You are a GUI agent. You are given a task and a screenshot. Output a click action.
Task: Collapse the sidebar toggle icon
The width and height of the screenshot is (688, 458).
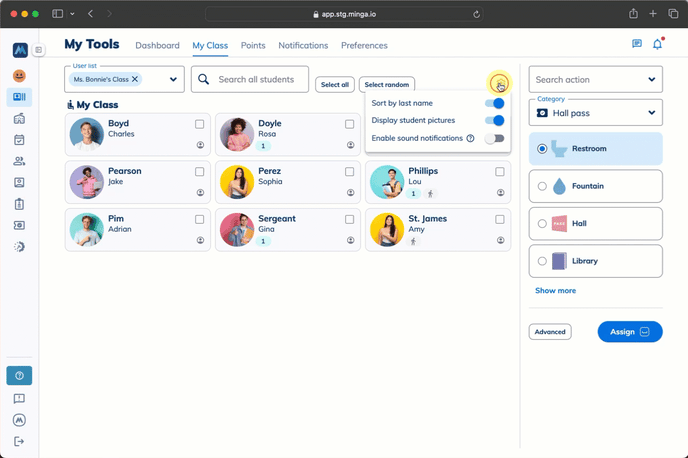(x=39, y=50)
